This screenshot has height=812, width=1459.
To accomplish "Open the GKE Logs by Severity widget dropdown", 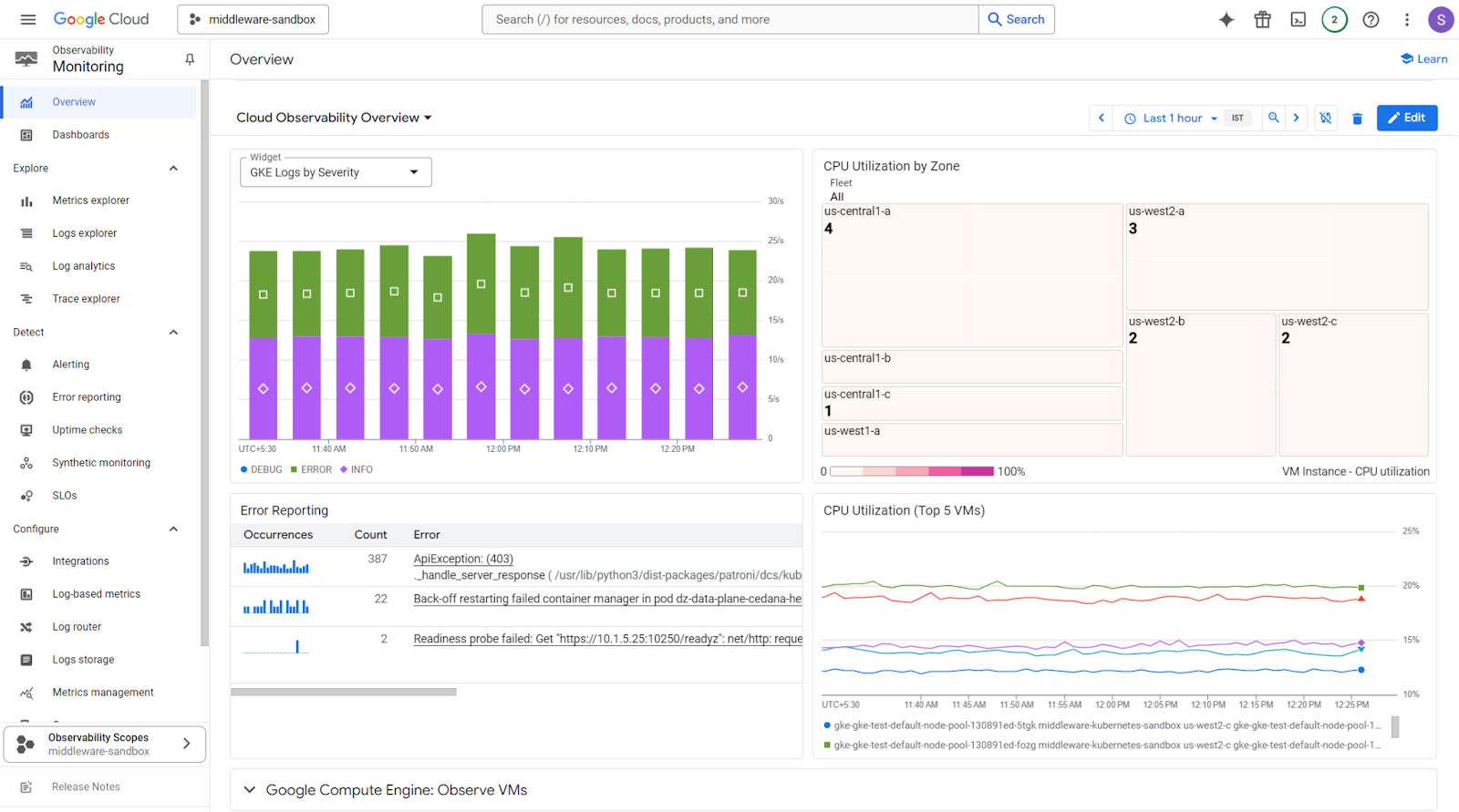I will click(x=335, y=172).
